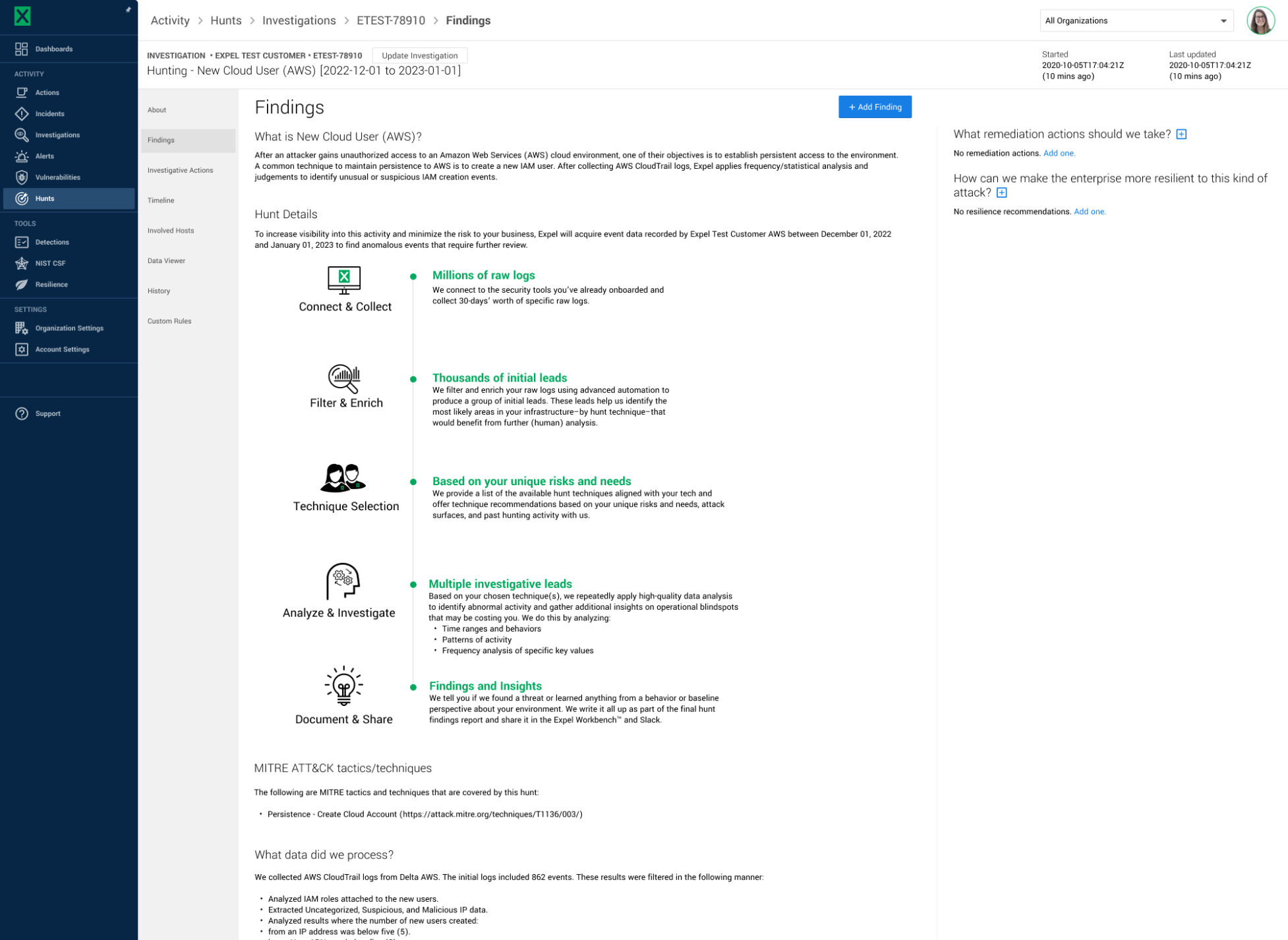Click 'Add one.' for remediation actions

point(1059,153)
